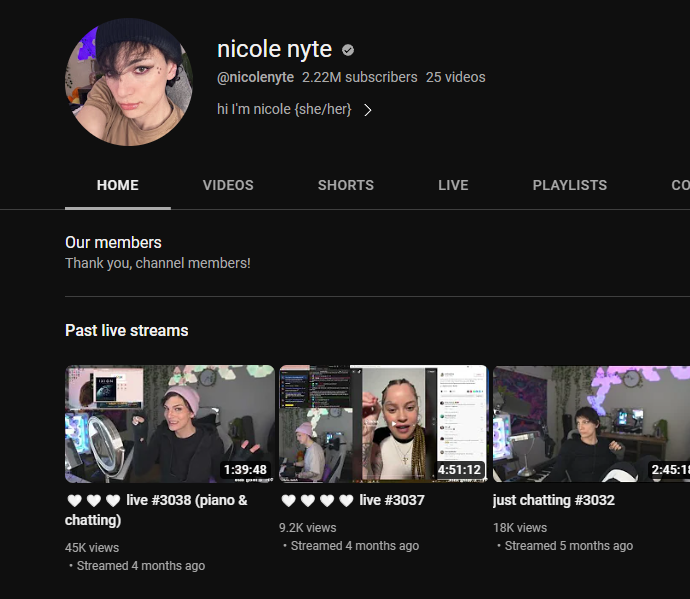Click the verified checkmark badge beside nicole nyte
This screenshot has width=690, height=599.
point(348,51)
